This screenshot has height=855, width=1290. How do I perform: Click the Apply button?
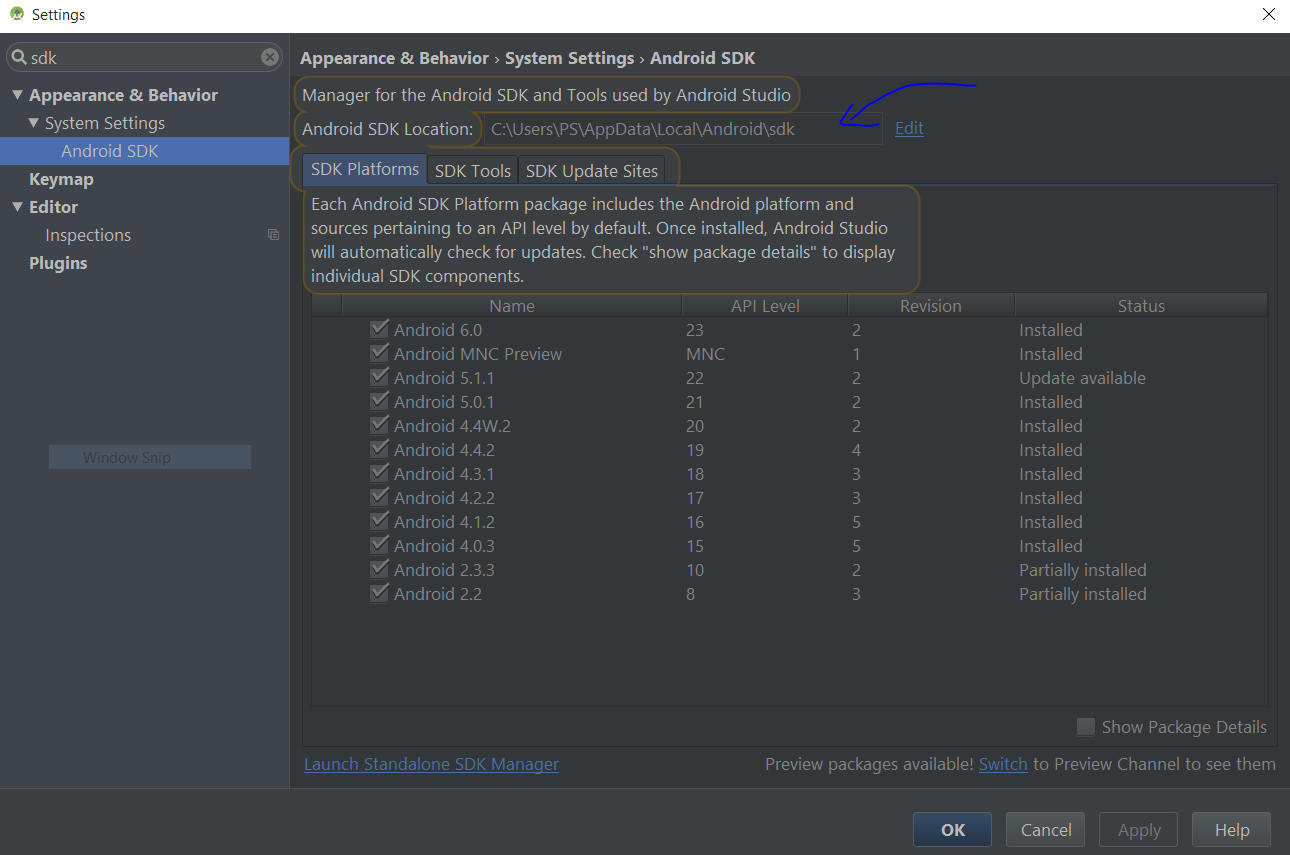[1139, 830]
